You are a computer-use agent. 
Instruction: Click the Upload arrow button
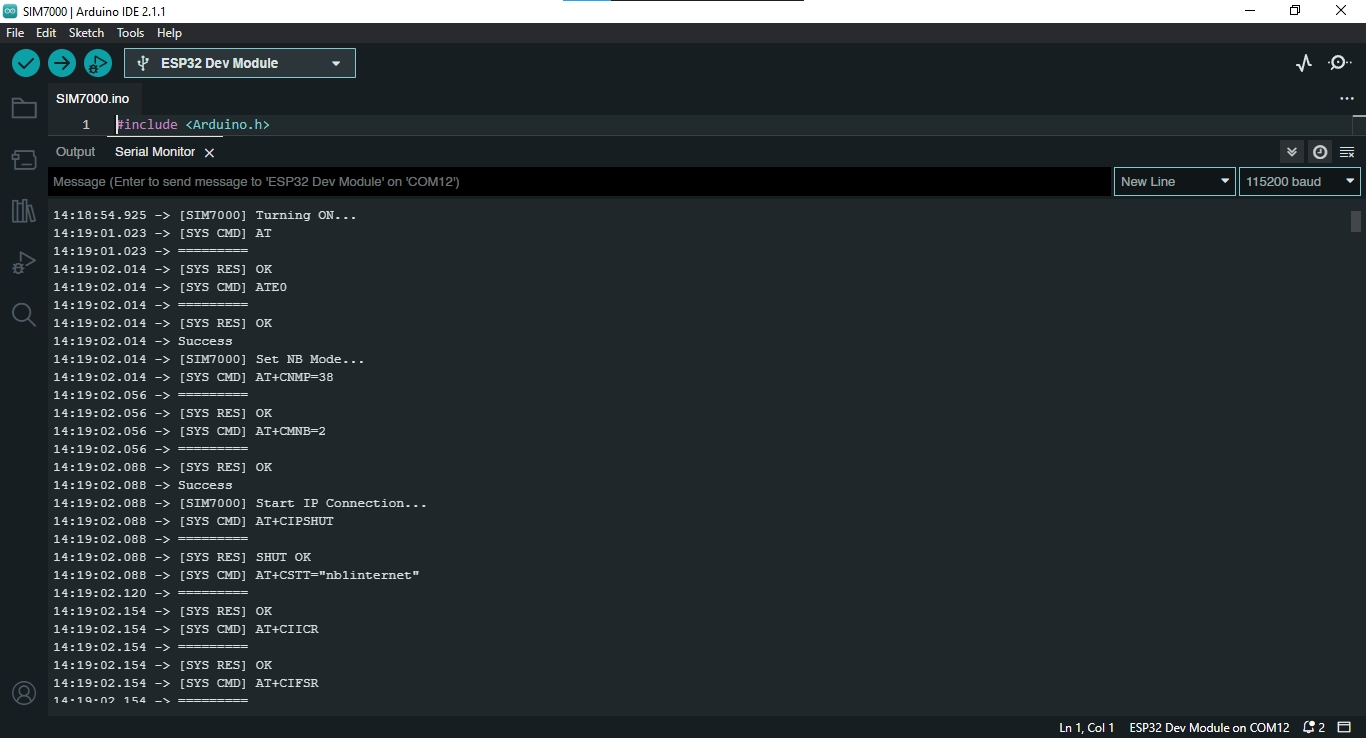[62, 63]
